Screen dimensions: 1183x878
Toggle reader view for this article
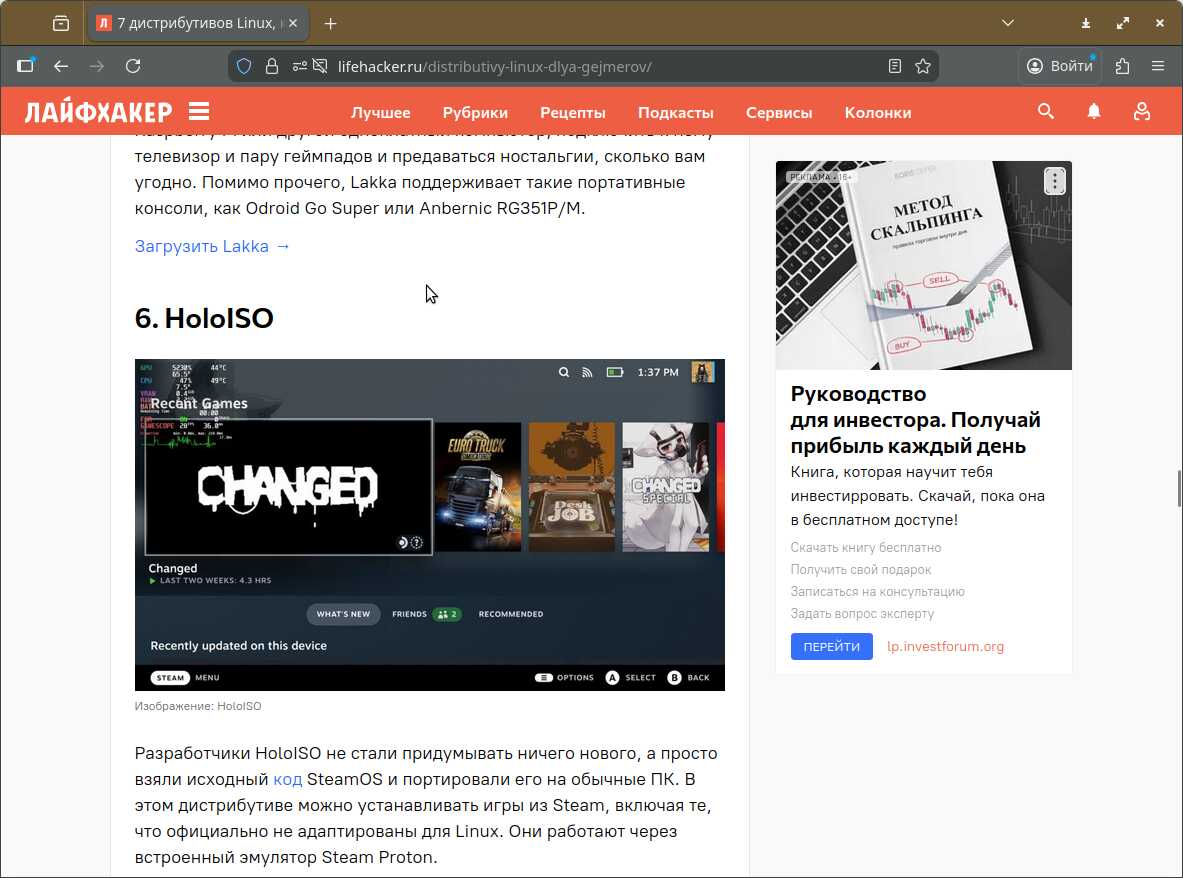pos(895,66)
